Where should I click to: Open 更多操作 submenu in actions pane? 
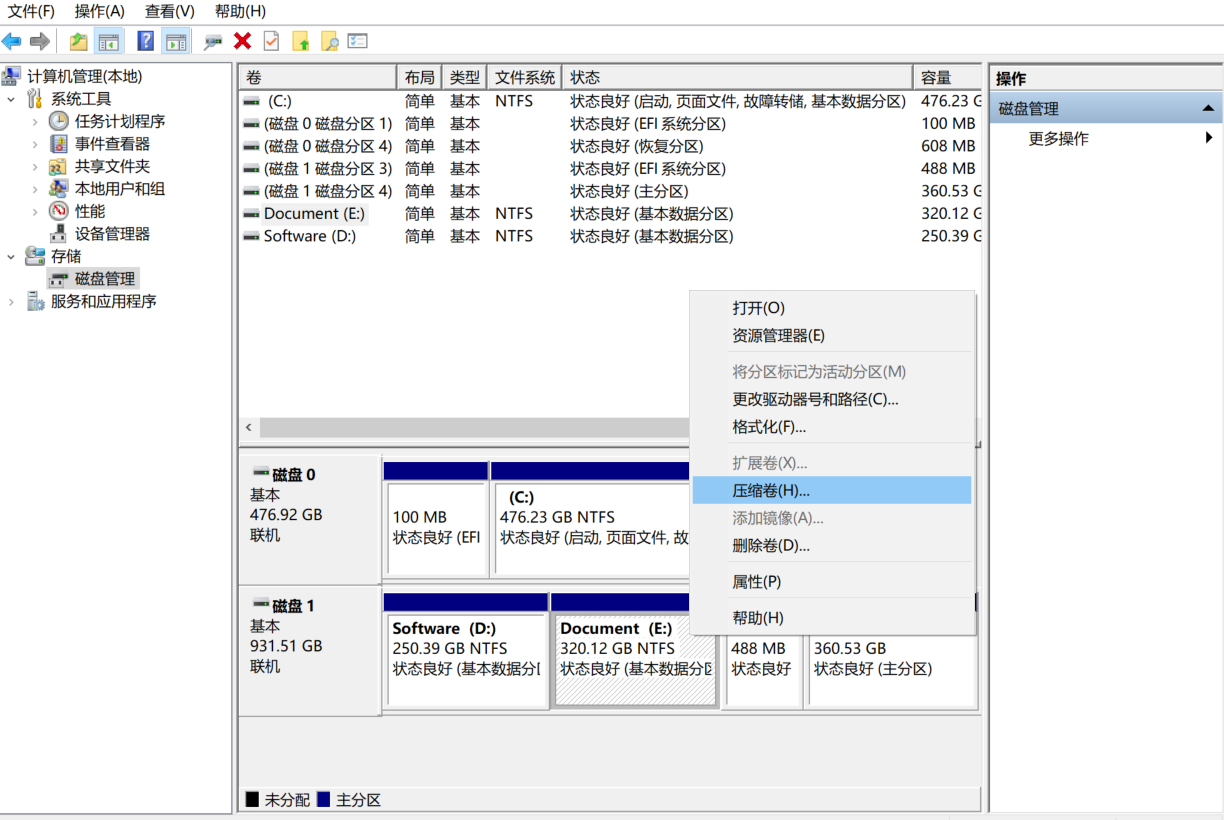pos(1058,139)
